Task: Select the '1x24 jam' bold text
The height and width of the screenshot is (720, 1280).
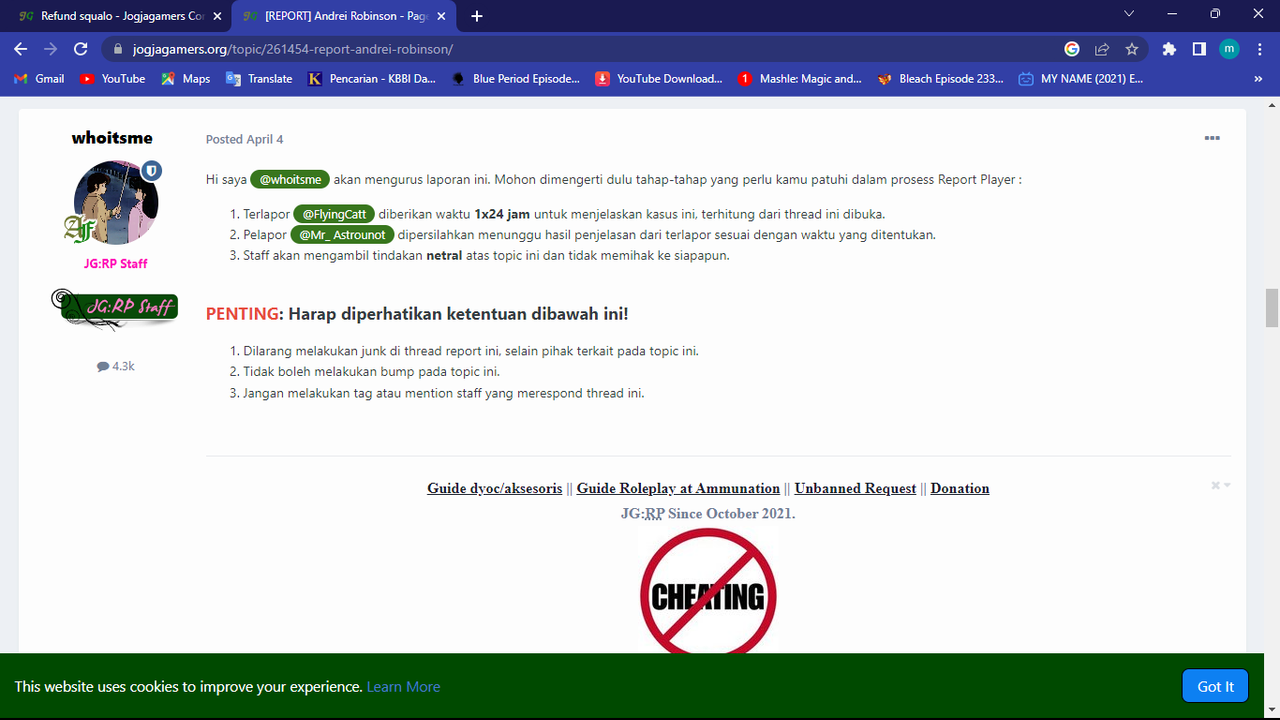Action: (x=502, y=214)
